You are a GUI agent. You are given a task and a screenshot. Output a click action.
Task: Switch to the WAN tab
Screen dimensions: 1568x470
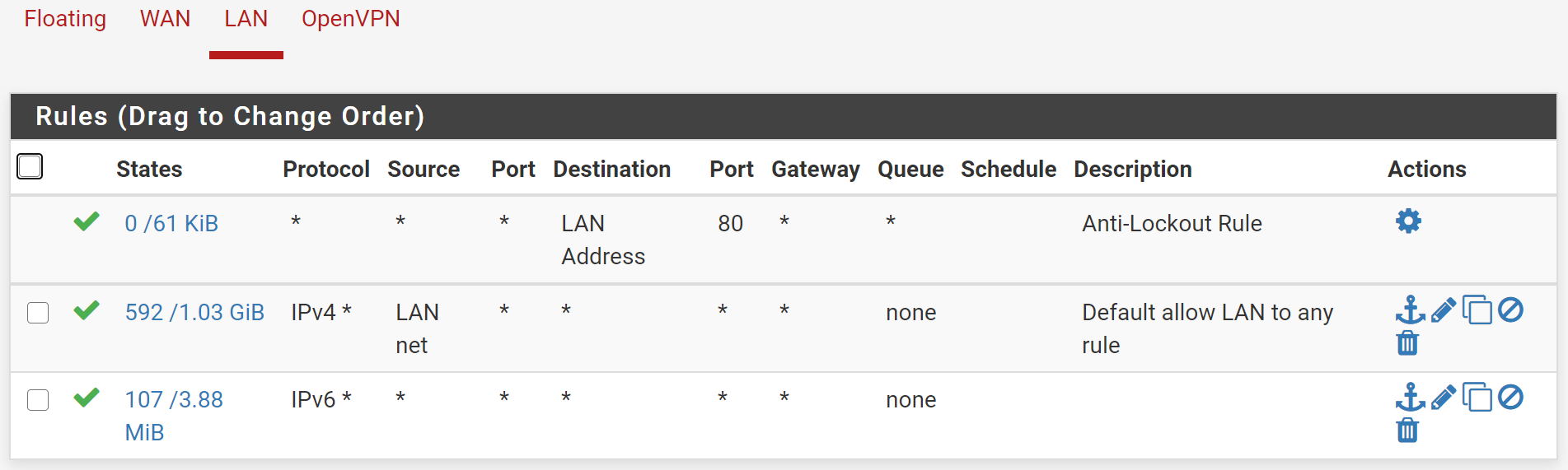(165, 19)
